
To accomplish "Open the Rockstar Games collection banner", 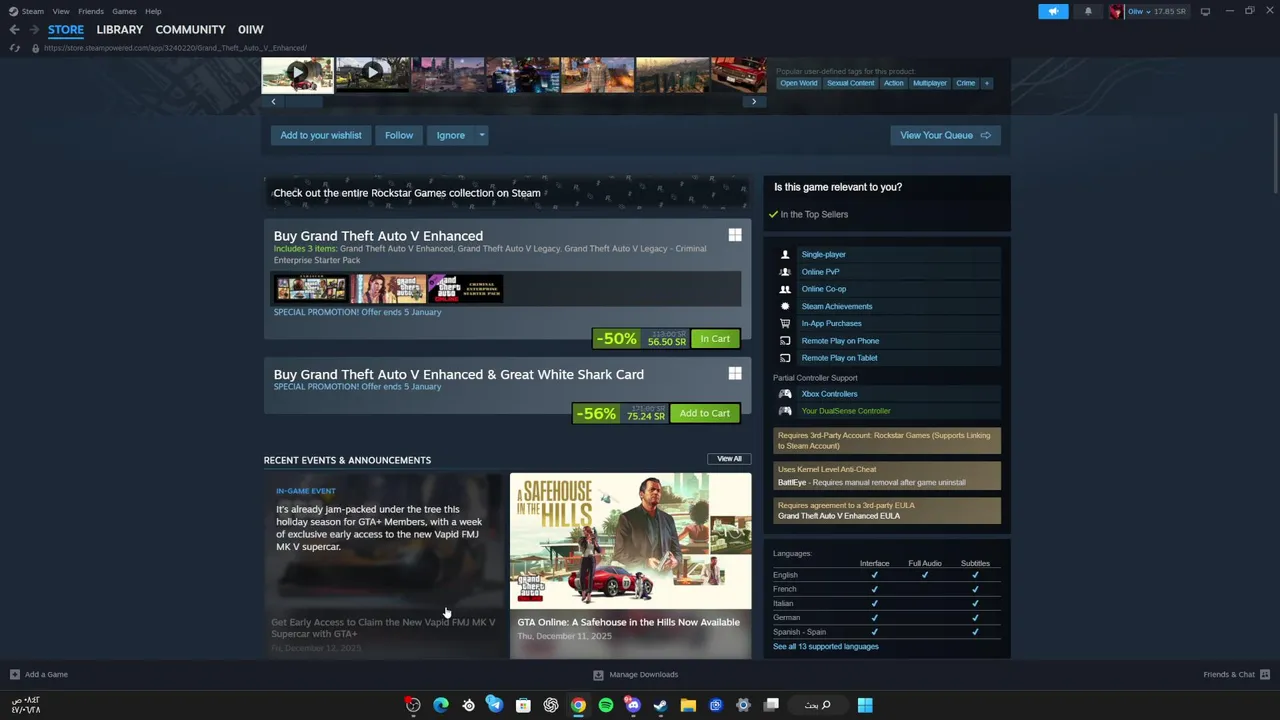I will click(506, 193).
